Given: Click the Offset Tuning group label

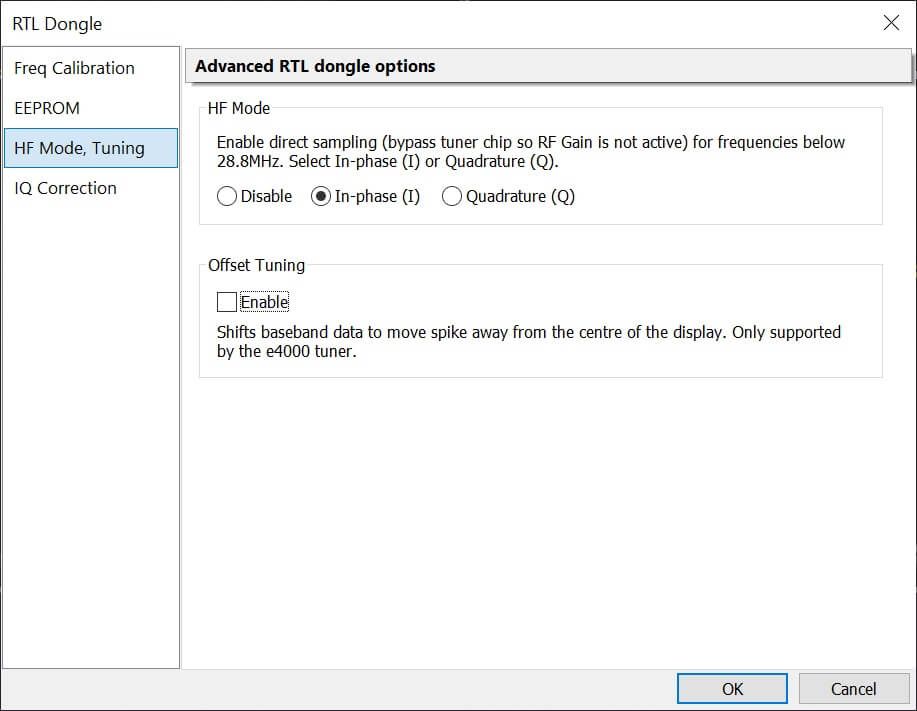Looking at the screenshot, I should pyautogui.click(x=257, y=265).
